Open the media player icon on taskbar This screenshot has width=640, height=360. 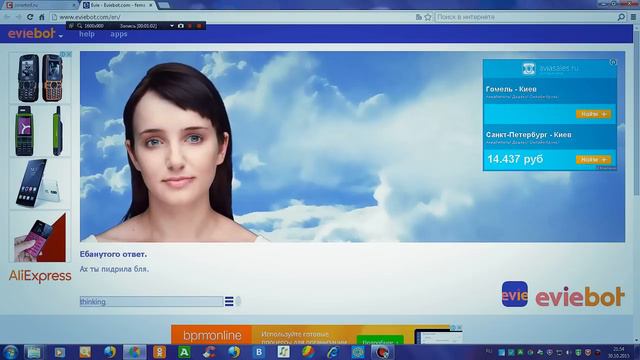[60, 352]
